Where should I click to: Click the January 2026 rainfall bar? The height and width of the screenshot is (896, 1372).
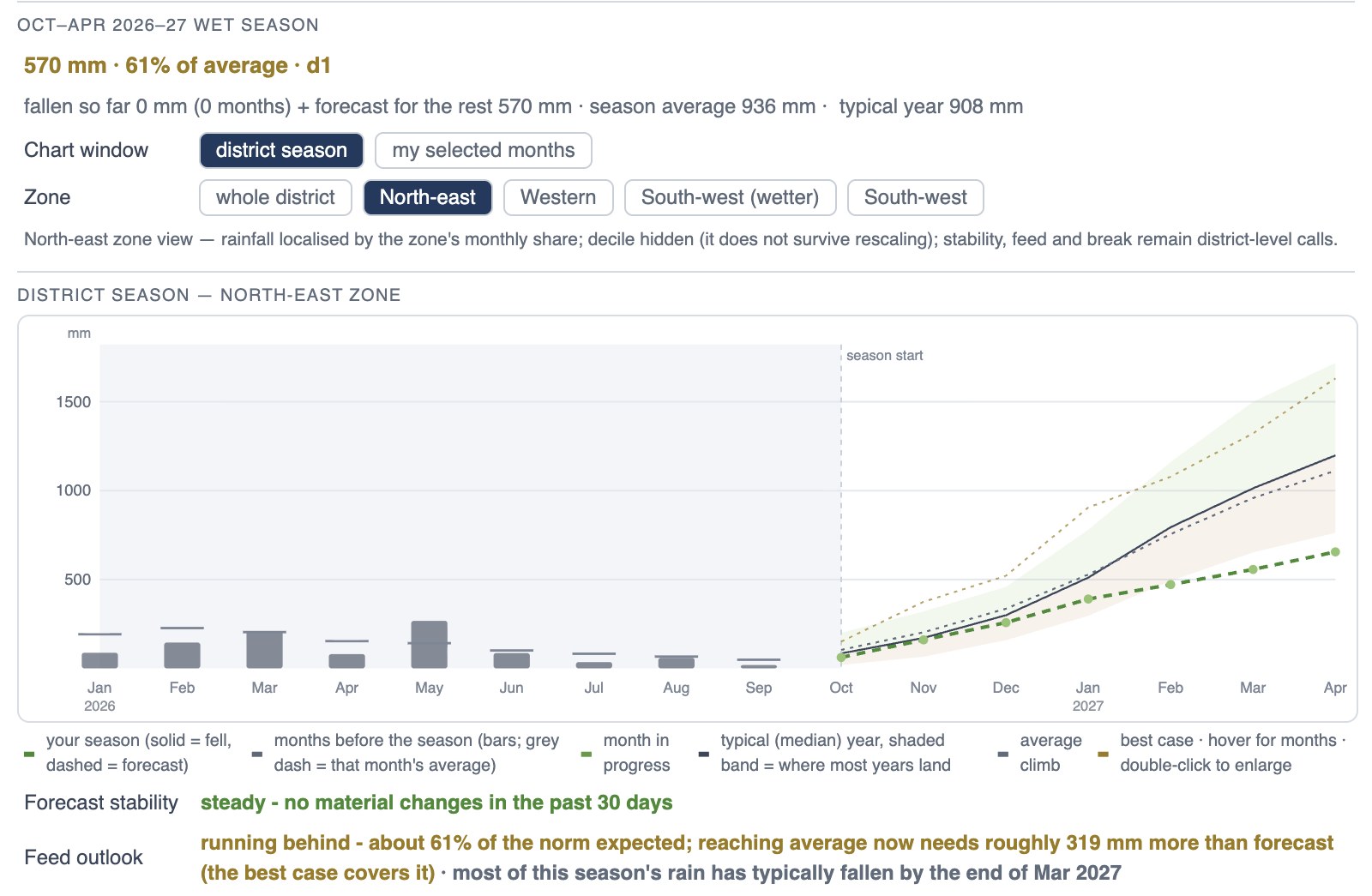(99, 660)
